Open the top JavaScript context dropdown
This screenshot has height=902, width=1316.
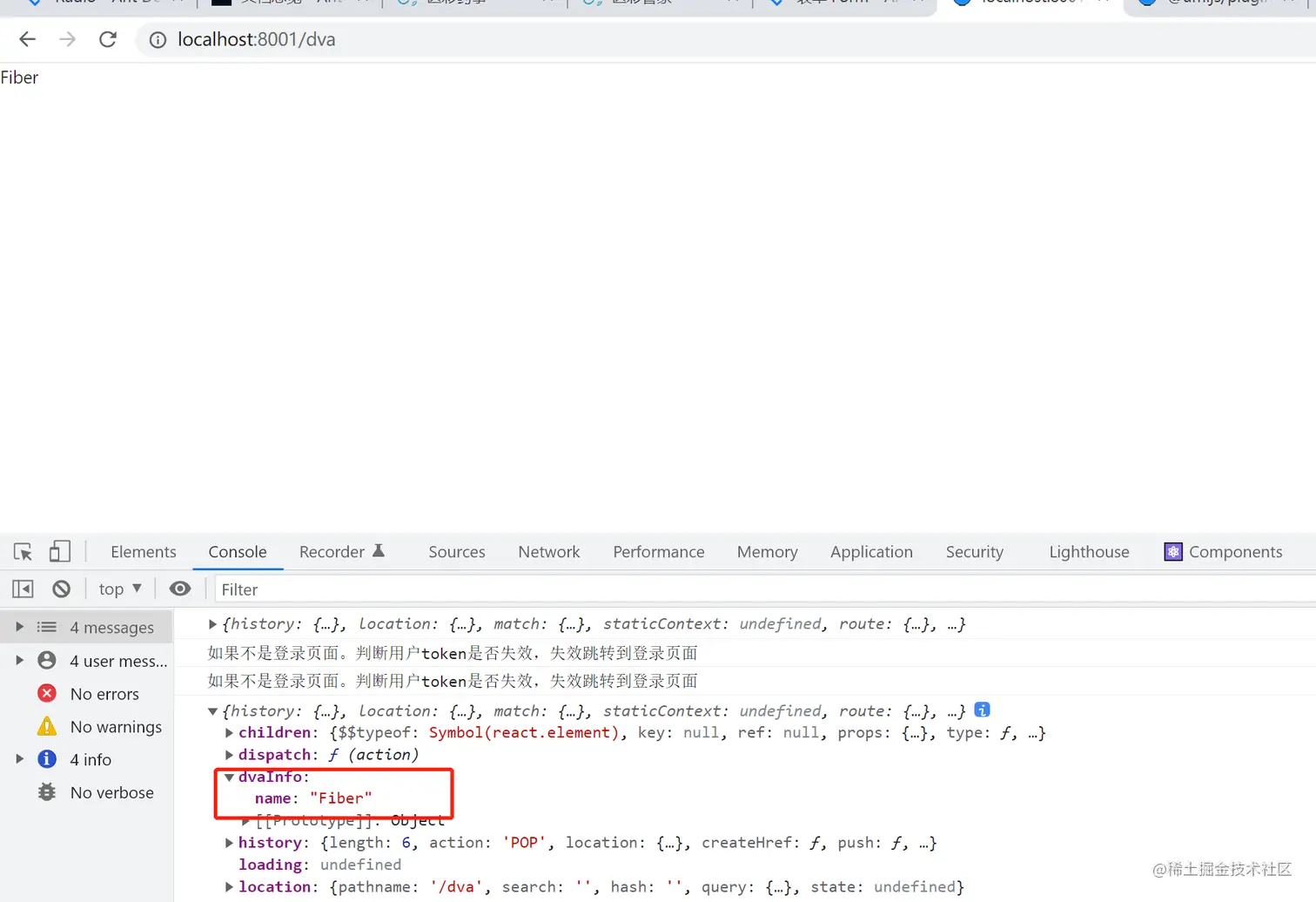pos(120,589)
